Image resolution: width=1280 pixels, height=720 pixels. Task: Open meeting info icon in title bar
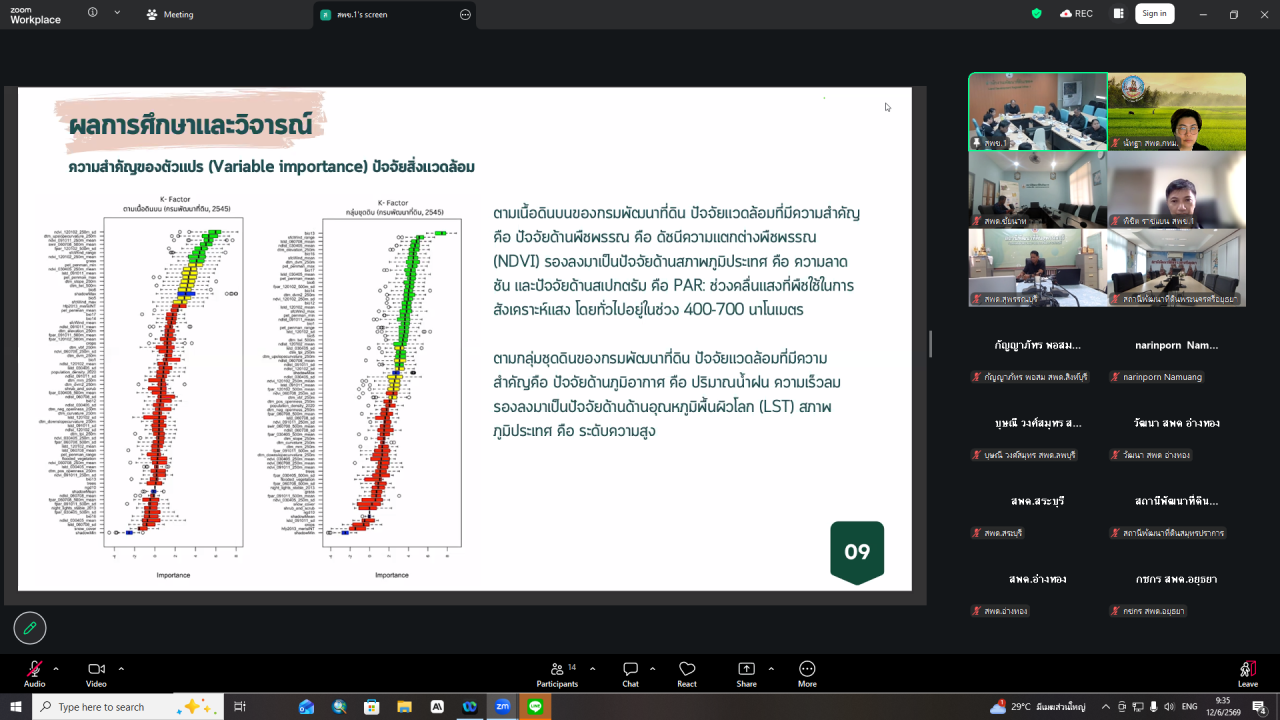coord(93,13)
